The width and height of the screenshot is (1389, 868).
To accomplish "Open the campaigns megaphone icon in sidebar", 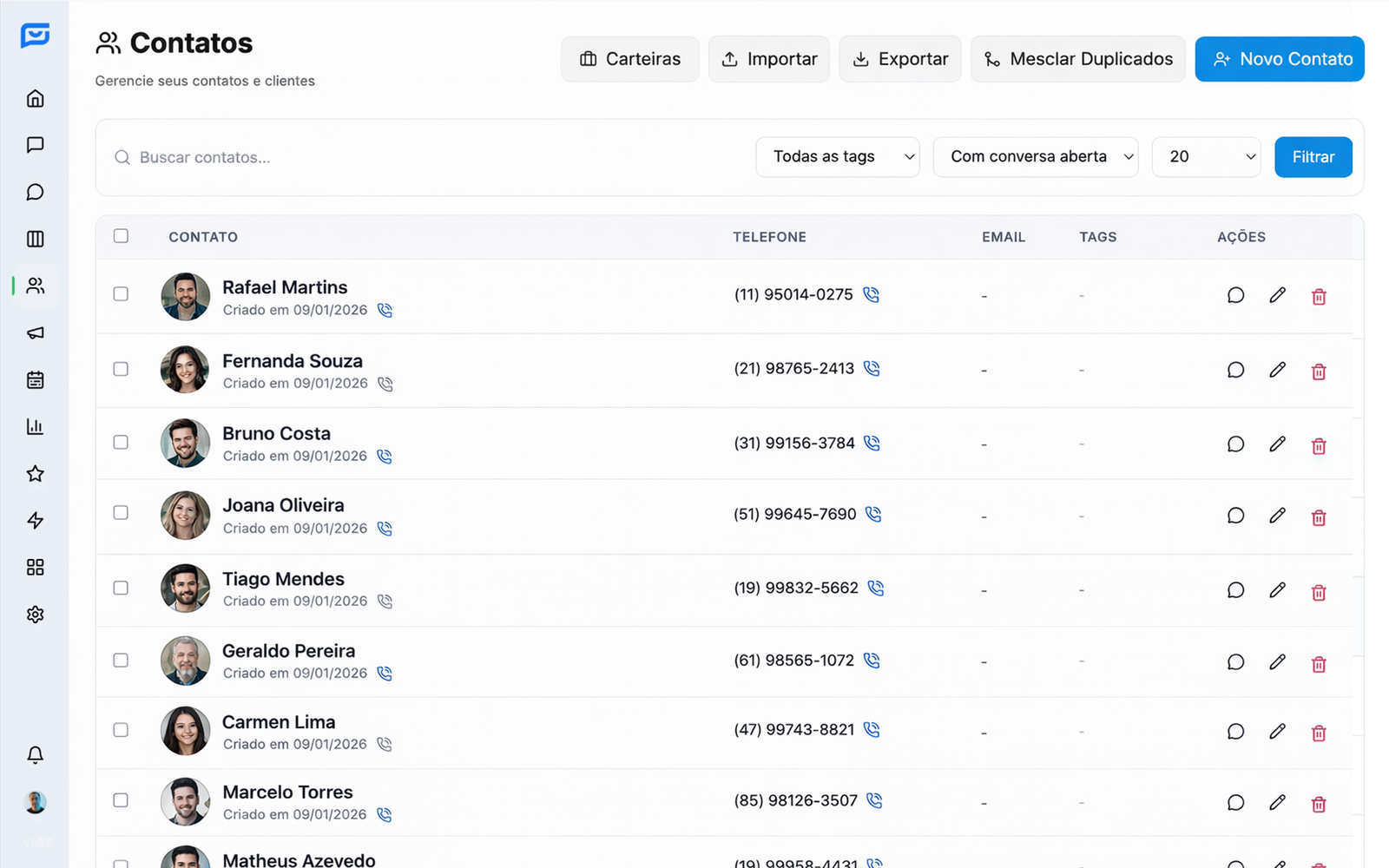I will (x=35, y=333).
